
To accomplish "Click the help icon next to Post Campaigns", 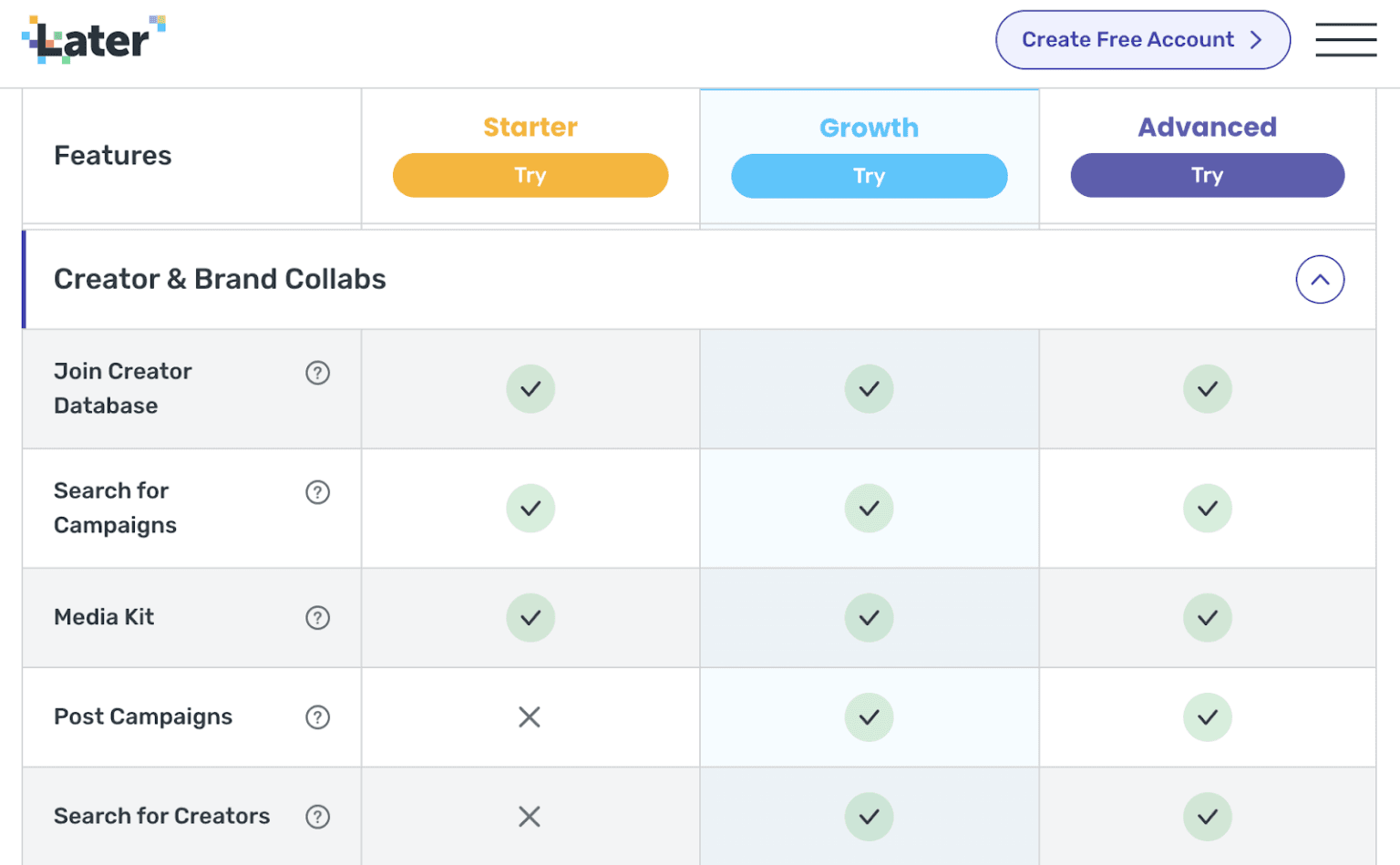I will [317, 717].
